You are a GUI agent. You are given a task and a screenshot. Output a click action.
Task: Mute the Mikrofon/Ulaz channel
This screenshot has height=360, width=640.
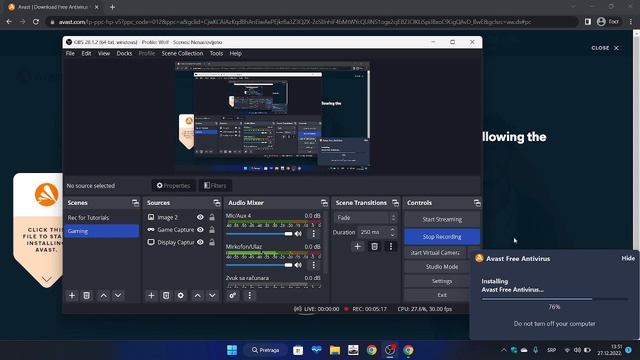[x=298, y=265]
